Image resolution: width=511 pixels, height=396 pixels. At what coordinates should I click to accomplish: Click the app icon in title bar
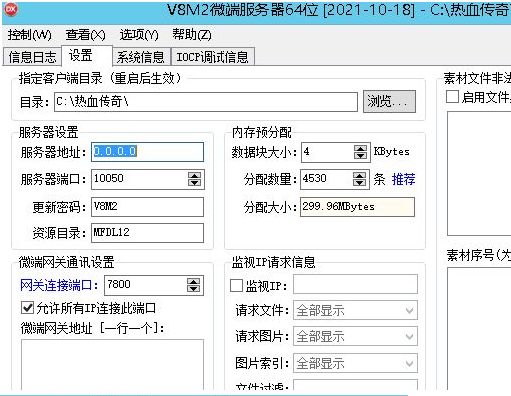(11, 10)
